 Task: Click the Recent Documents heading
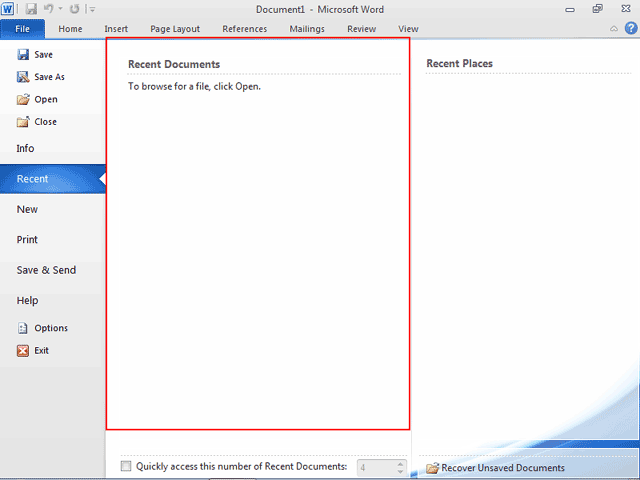pyautogui.click(x=174, y=64)
